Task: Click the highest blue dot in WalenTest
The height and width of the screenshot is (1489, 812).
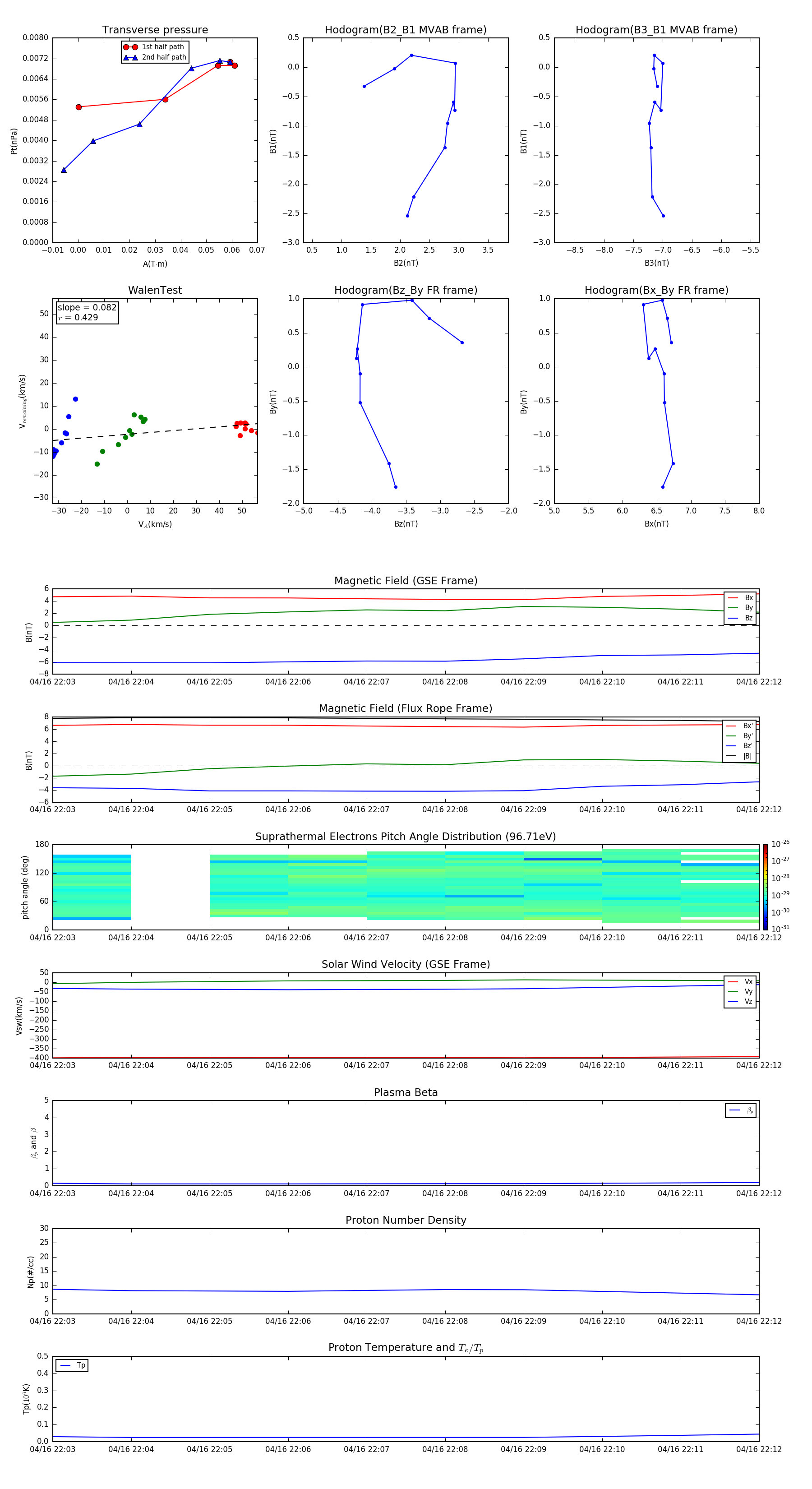Action: 75,399
